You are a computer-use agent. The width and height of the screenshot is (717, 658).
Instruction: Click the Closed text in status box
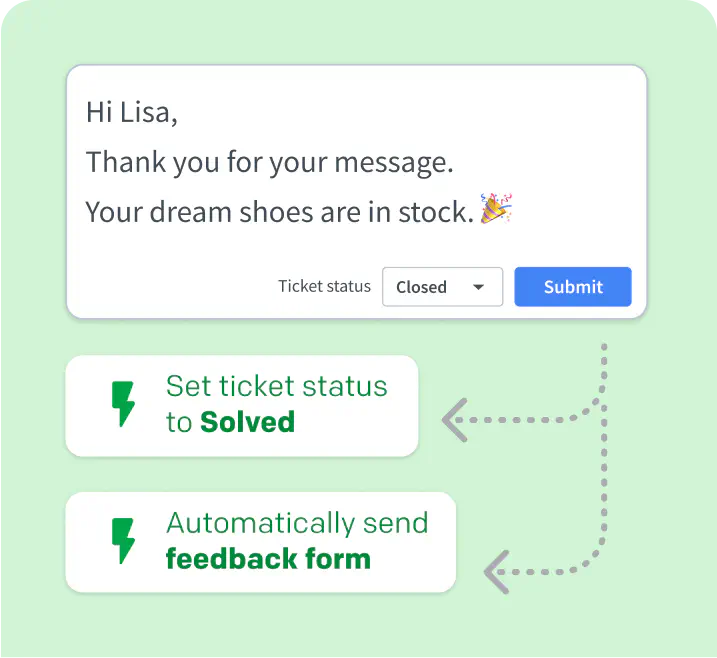coord(421,287)
